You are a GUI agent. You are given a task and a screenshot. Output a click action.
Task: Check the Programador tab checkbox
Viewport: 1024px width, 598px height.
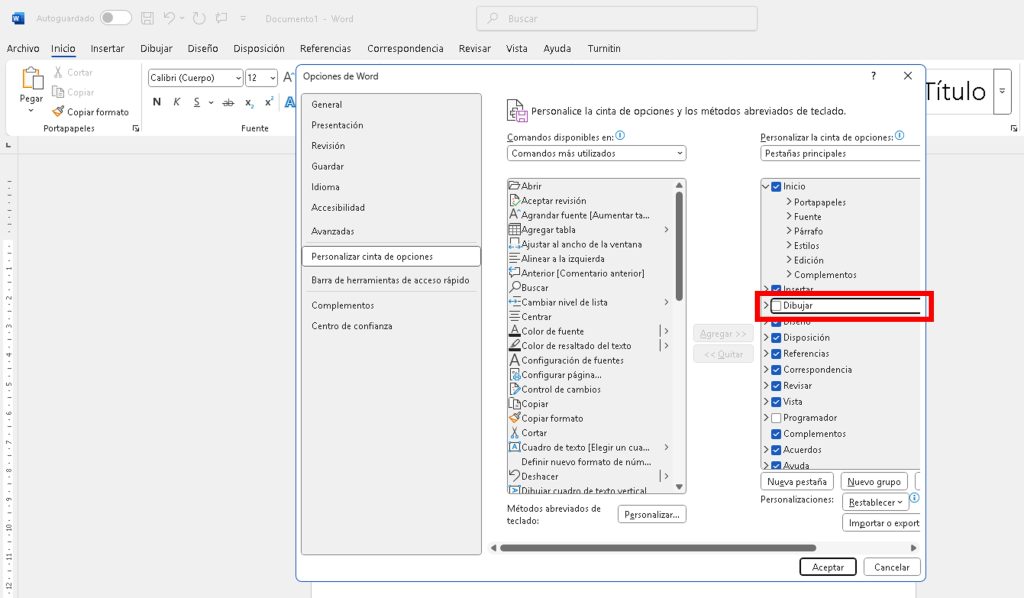coord(776,418)
